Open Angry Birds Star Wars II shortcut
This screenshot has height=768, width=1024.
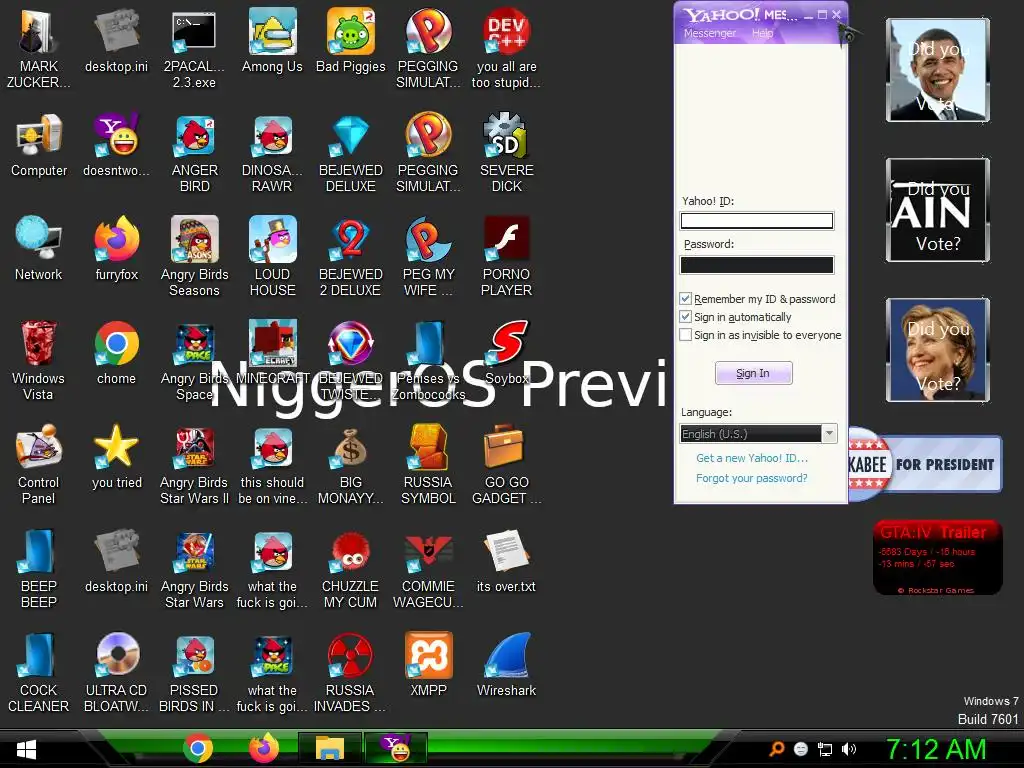[195, 464]
